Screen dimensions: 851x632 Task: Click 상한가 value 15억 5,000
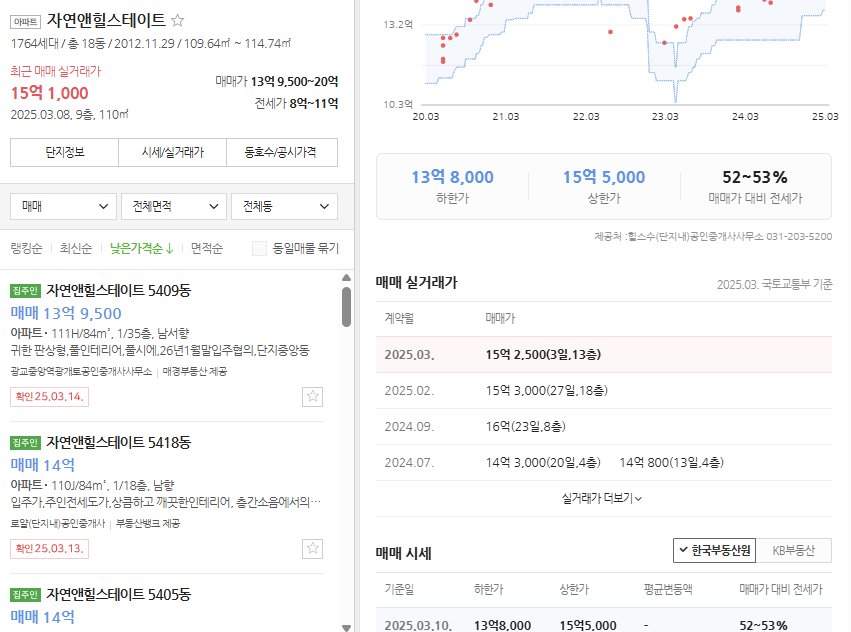point(604,177)
